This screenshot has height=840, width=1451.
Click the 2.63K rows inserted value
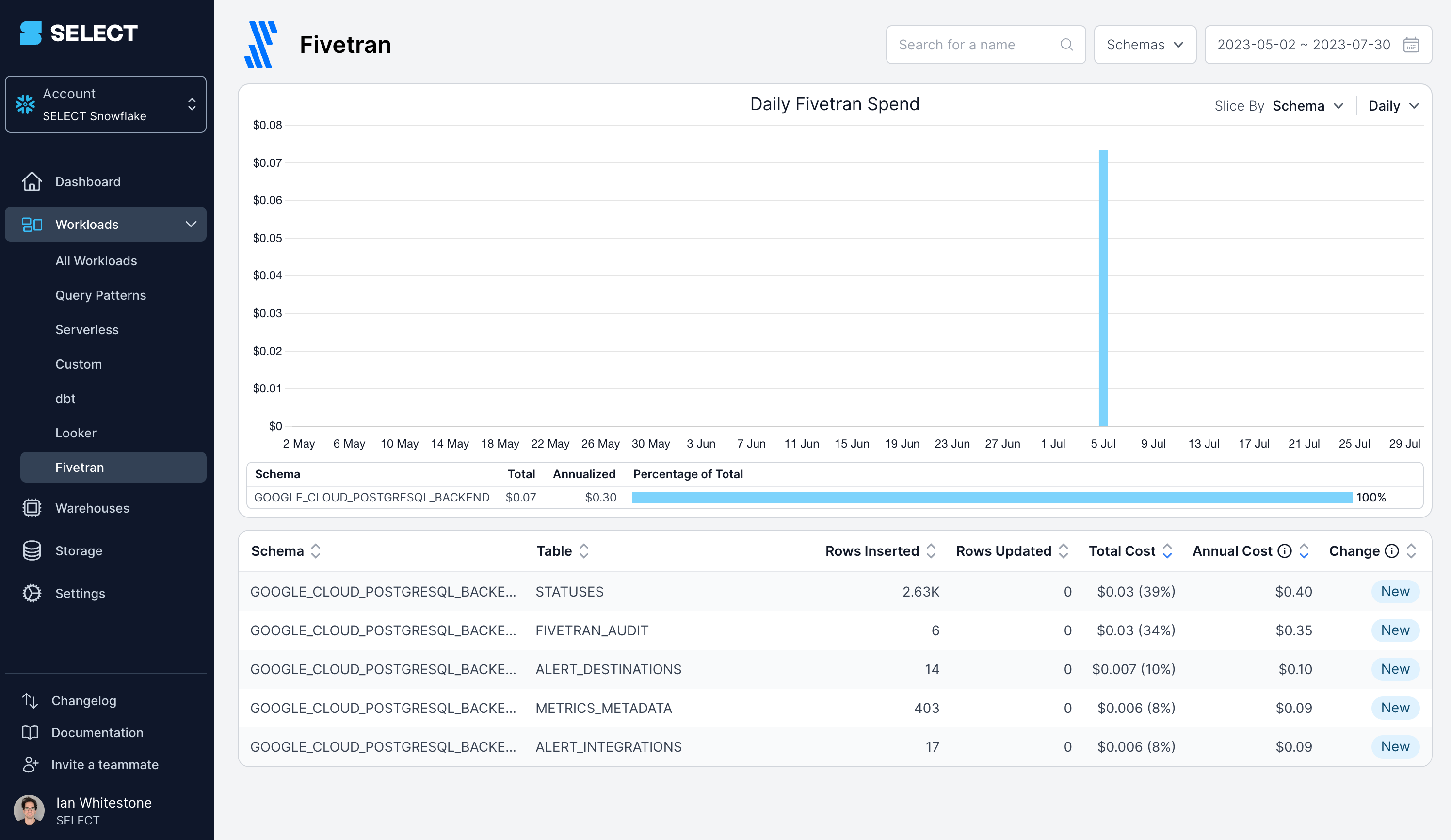point(920,591)
